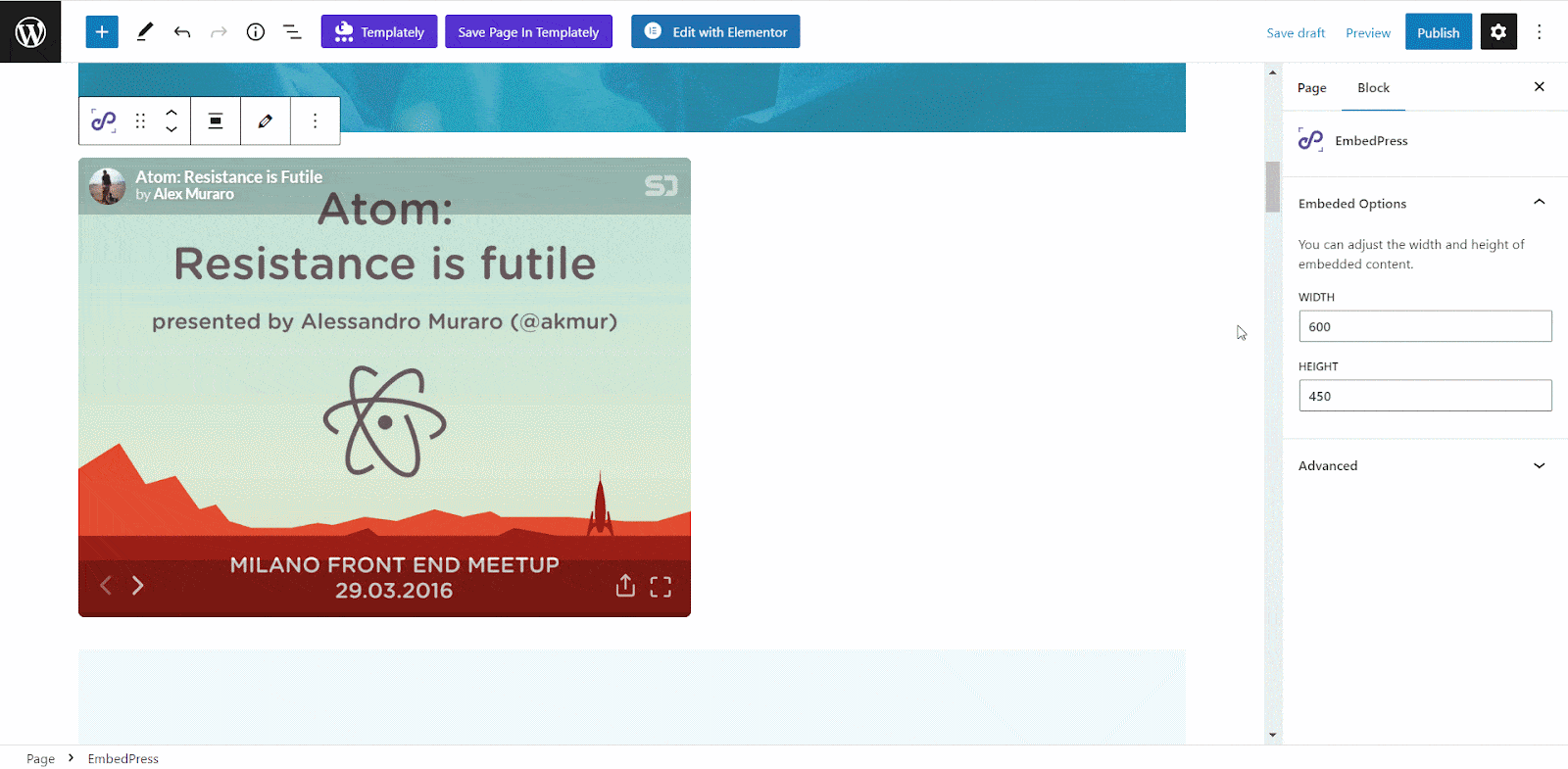Screen dimensions: 1568x769
Task: Click the block drag handle
Action: 140,120
